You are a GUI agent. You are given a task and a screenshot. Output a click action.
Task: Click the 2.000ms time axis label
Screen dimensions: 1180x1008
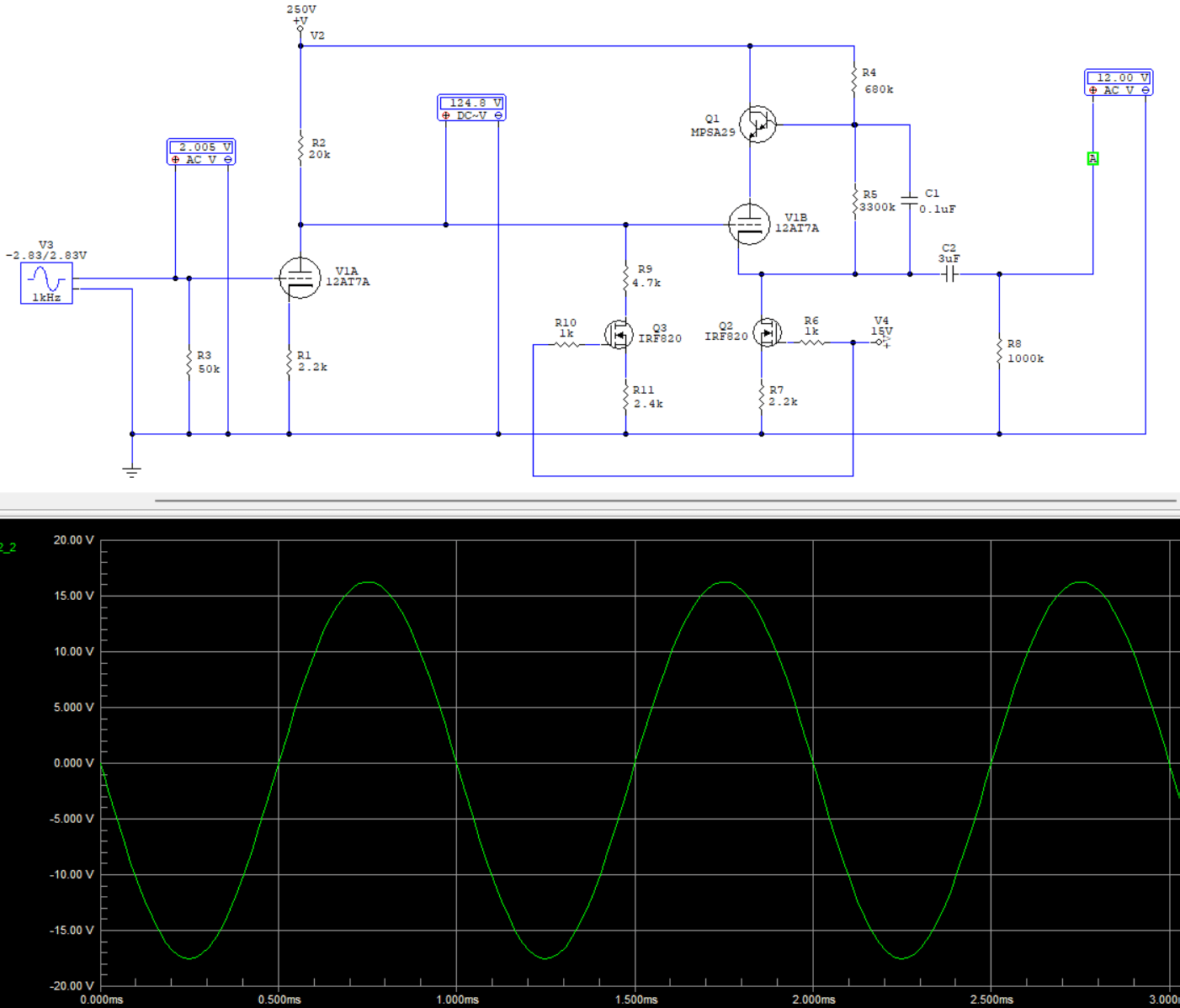[814, 1000]
